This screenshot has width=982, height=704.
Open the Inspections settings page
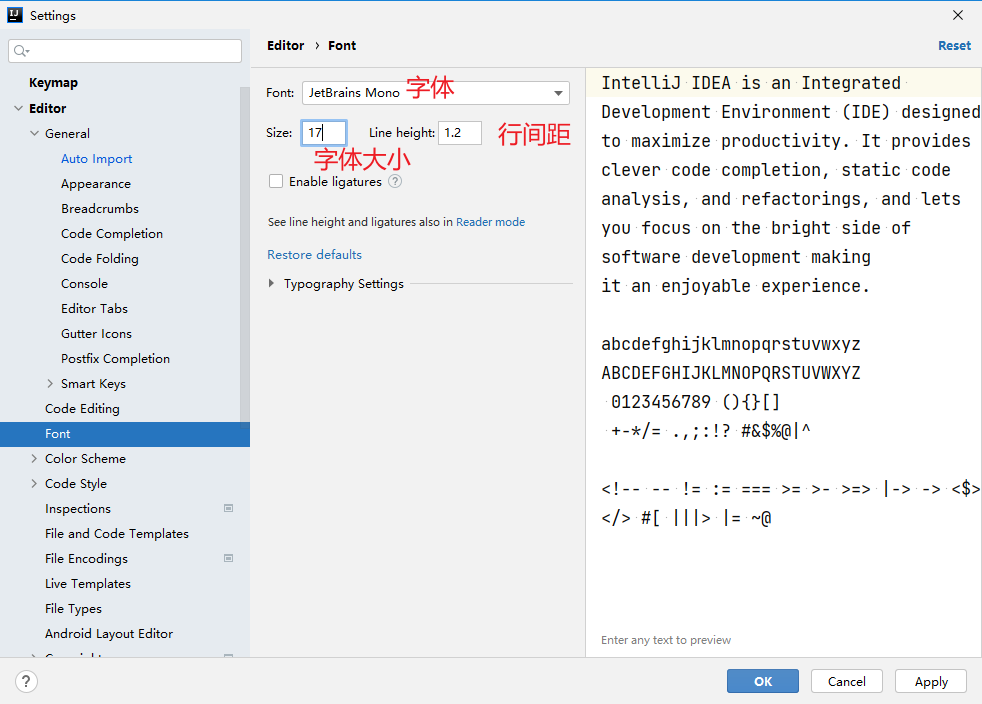[x=78, y=509]
